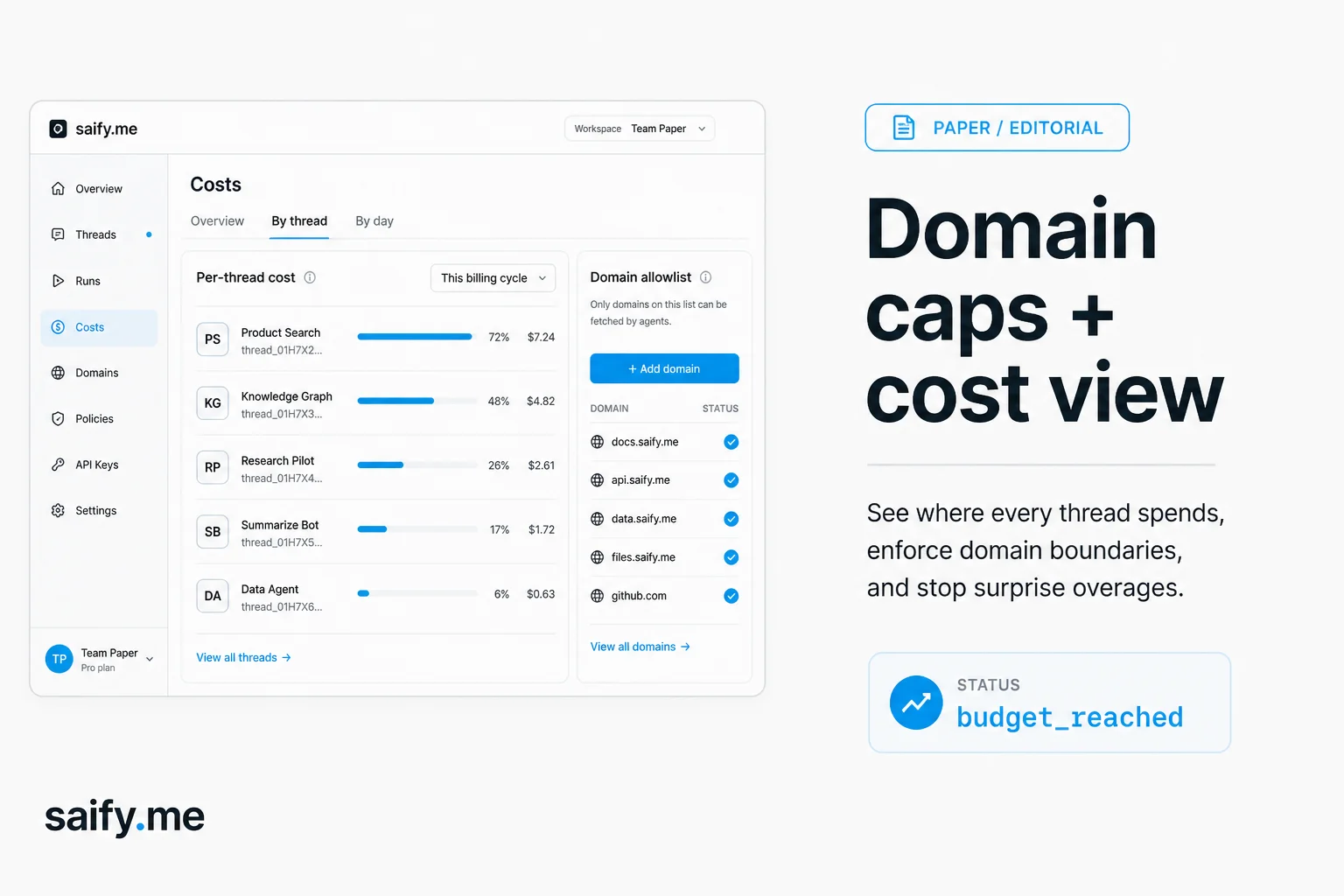Toggle the status check for github.com
The image size is (1344, 896).
(x=731, y=596)
